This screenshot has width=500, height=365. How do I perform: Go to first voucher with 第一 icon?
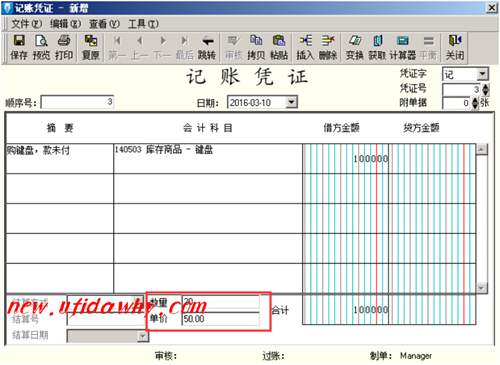pos(117,47)
